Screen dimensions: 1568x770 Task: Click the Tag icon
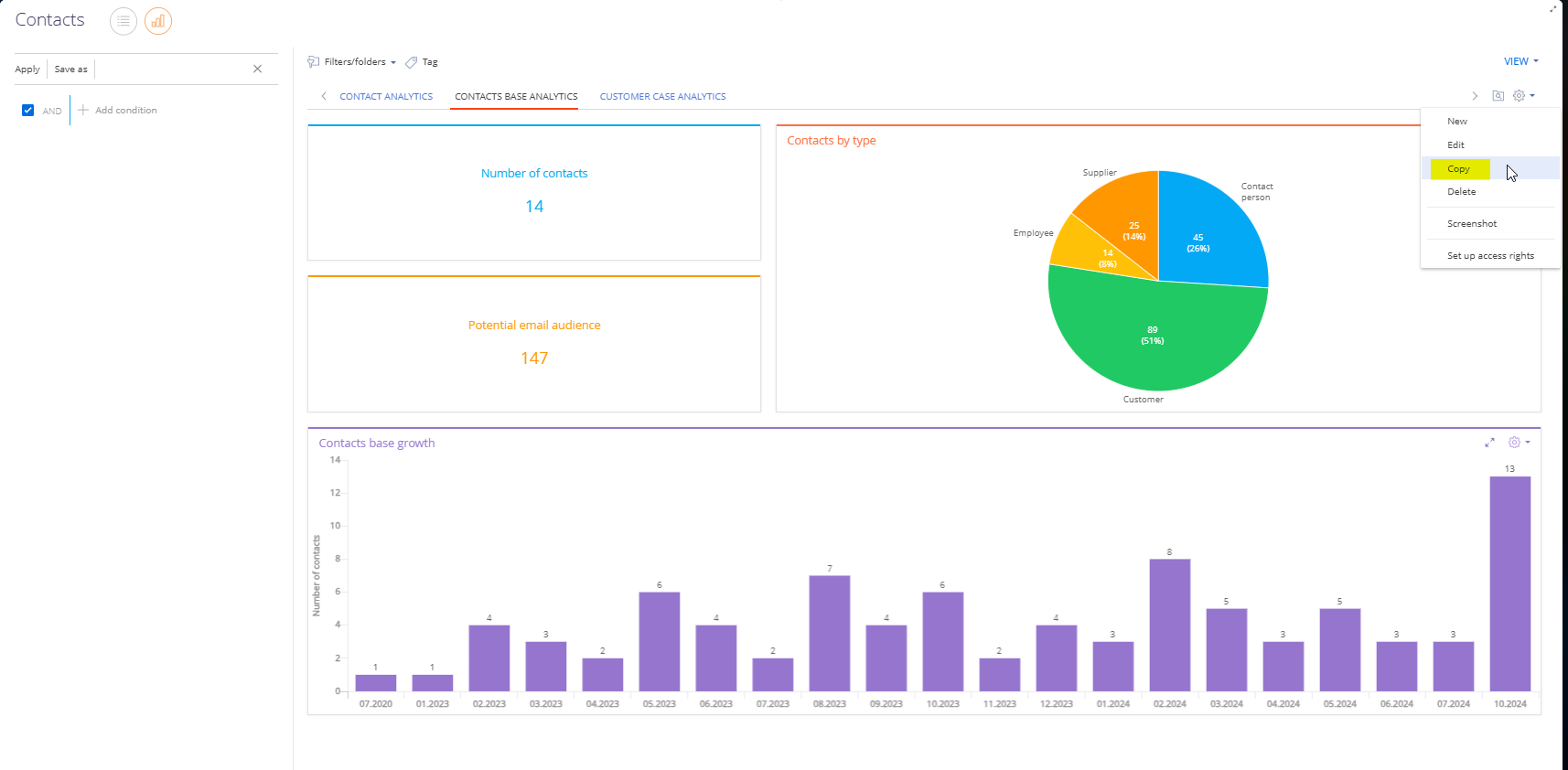(x=412, y=62)
